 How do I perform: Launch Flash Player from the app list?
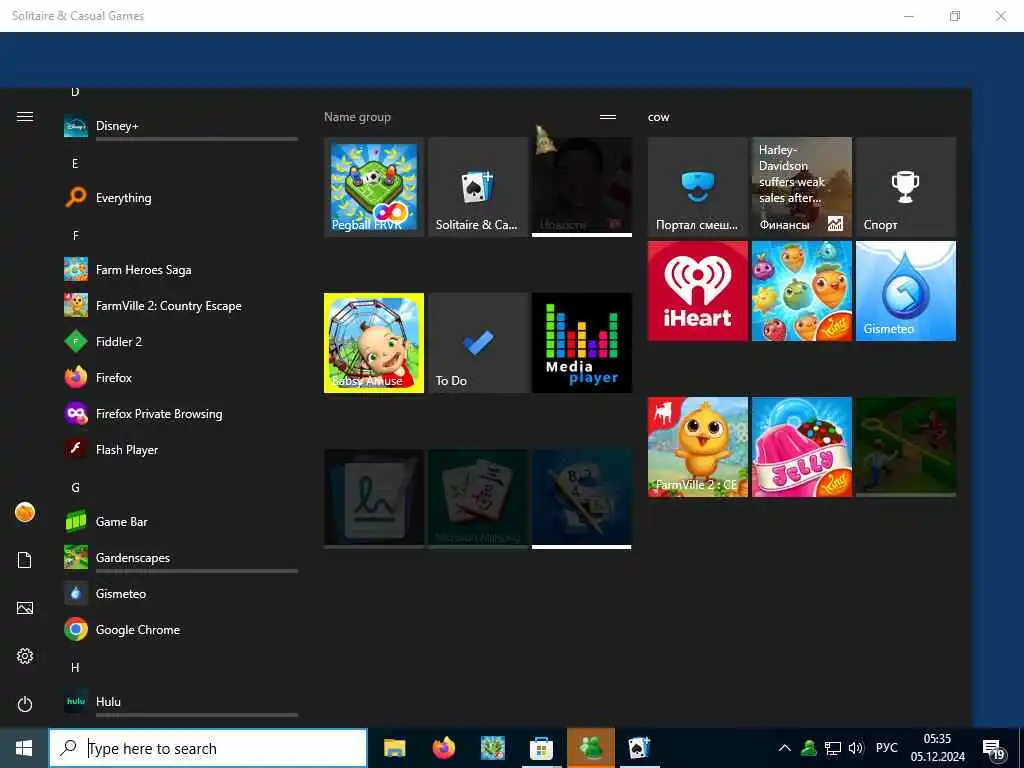[181, 449]
